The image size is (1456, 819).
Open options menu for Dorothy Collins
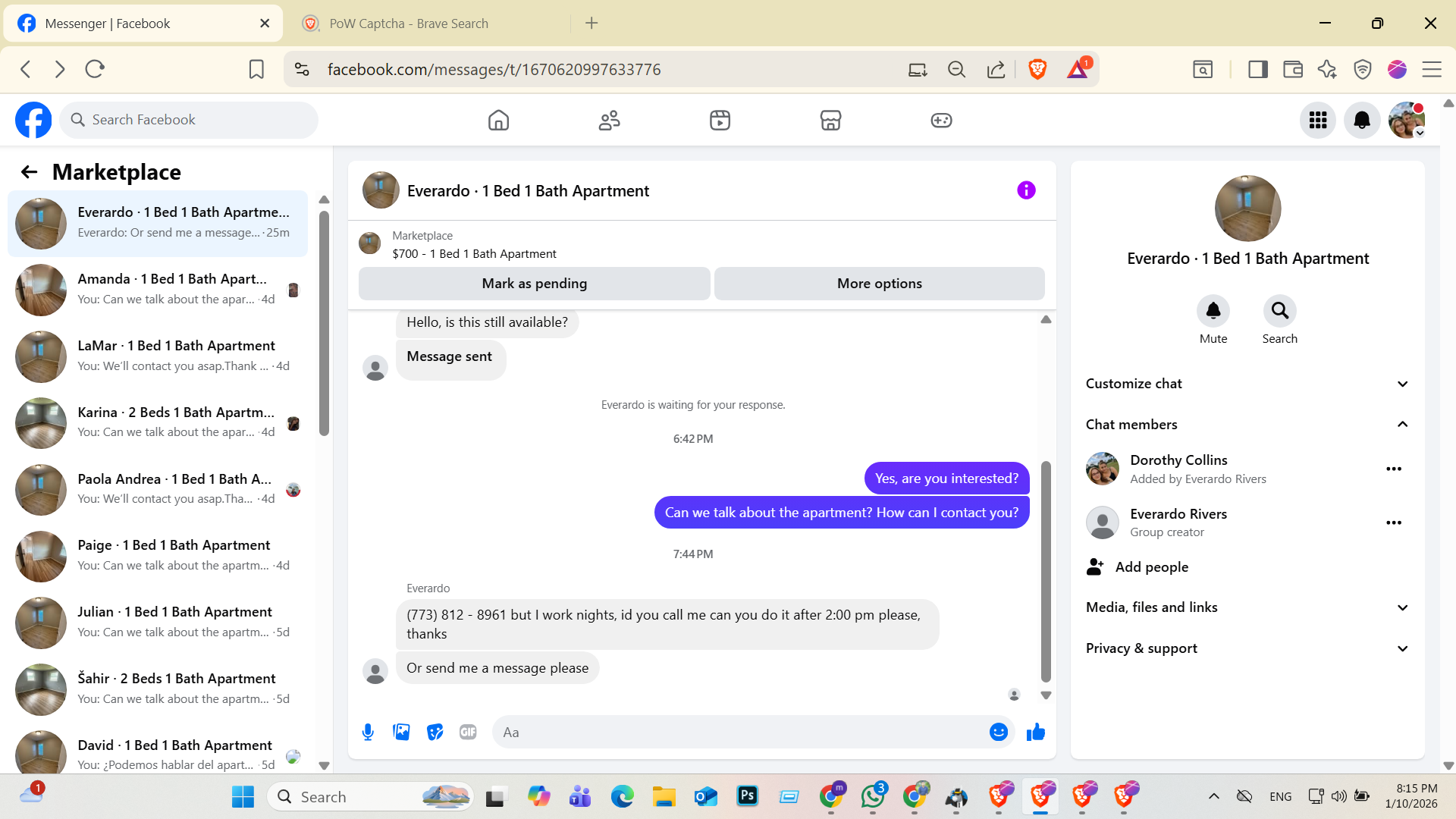pyautogui.click(x=1393, y=469)
